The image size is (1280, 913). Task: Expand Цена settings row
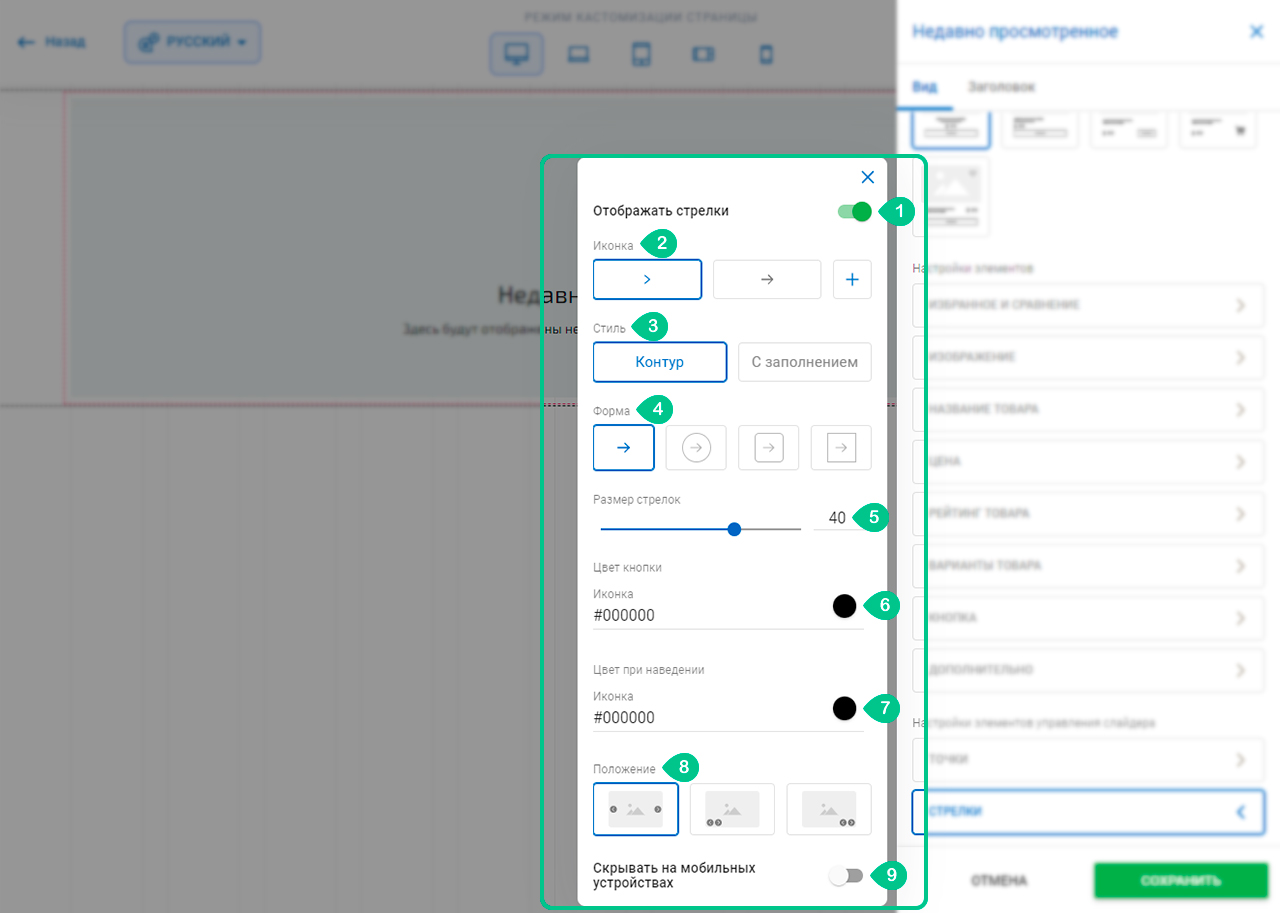pos(1088,461)
